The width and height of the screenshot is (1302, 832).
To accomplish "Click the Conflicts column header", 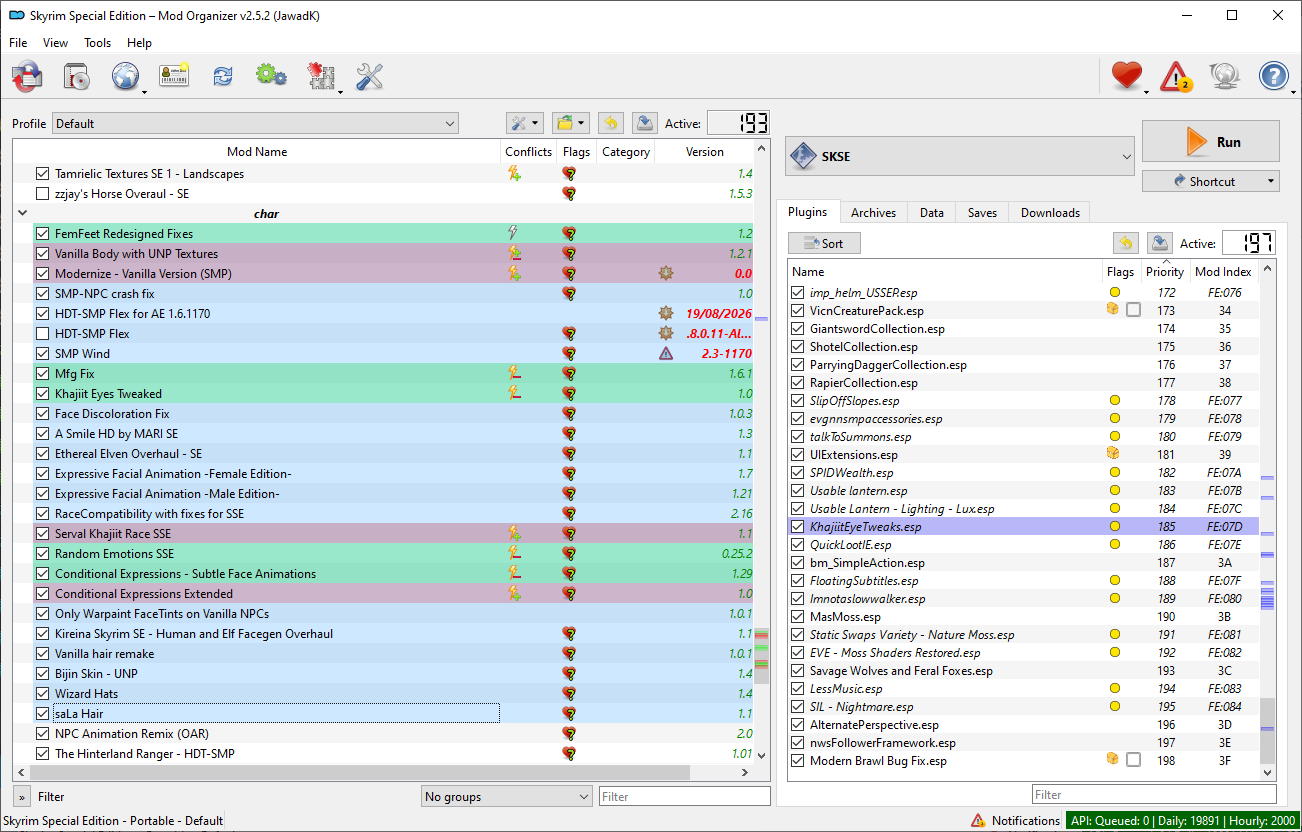I will 529,152.
